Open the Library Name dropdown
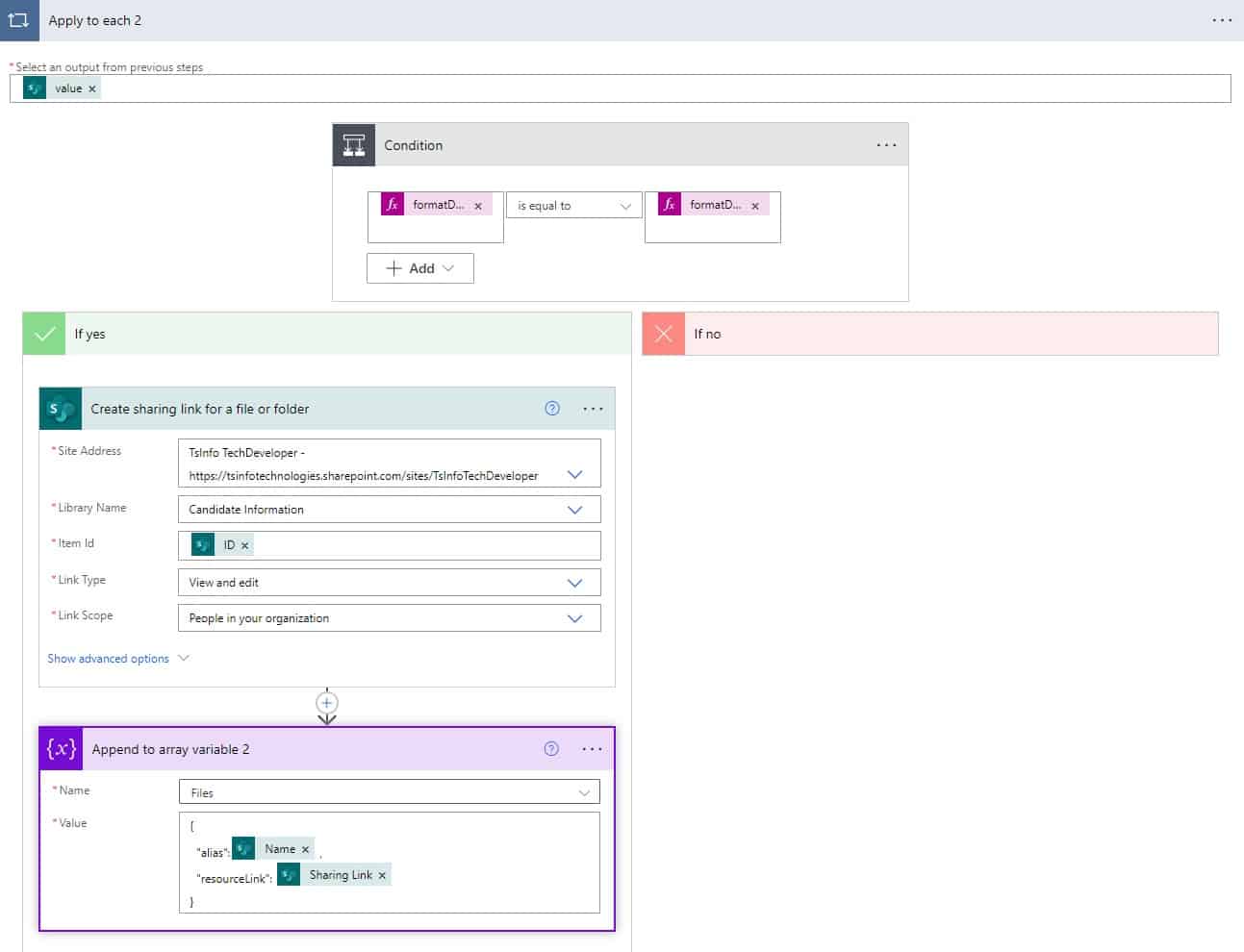 (576, 509)
